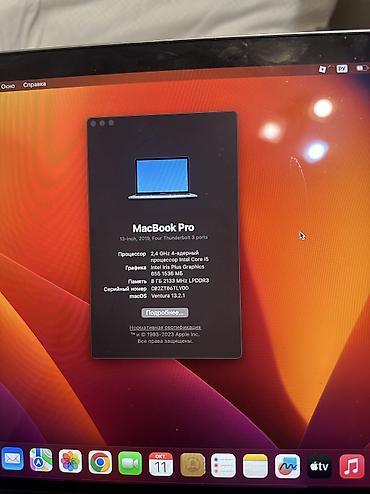This screenshot has height=494, width=370.
Task: Launch the Music app from the Dock
Action: click(x=352, y=466)
